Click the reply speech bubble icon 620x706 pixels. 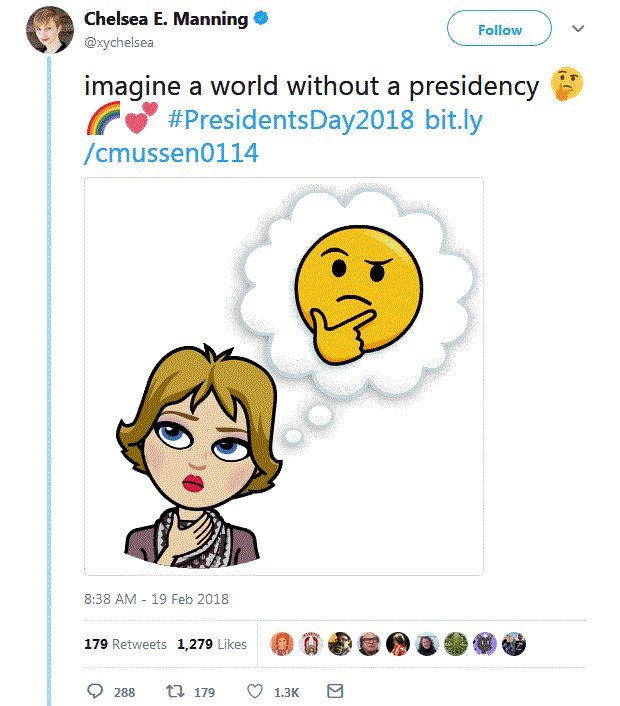point(96,691)
